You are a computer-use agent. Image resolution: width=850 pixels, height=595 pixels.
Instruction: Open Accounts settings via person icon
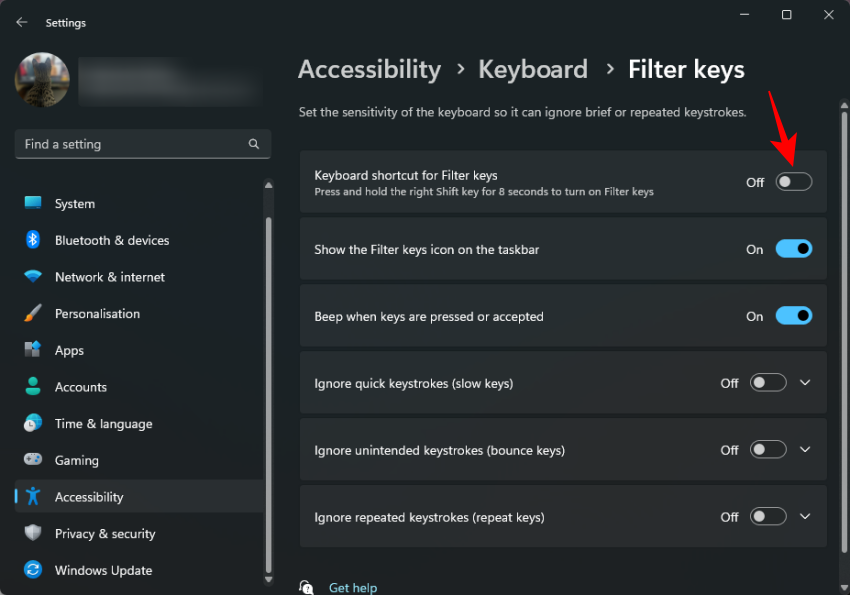[x=31, y=387]
